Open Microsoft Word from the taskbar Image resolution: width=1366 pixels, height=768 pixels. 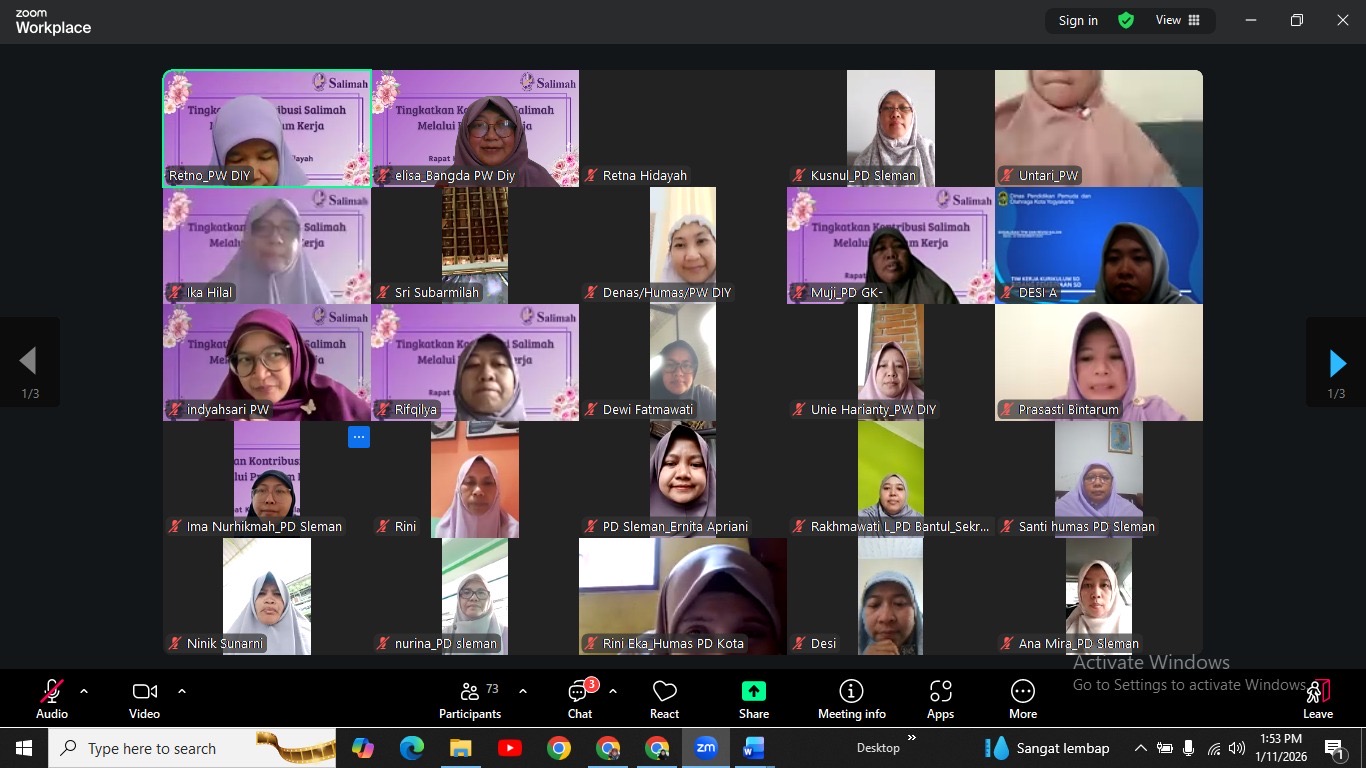(754, 748)
